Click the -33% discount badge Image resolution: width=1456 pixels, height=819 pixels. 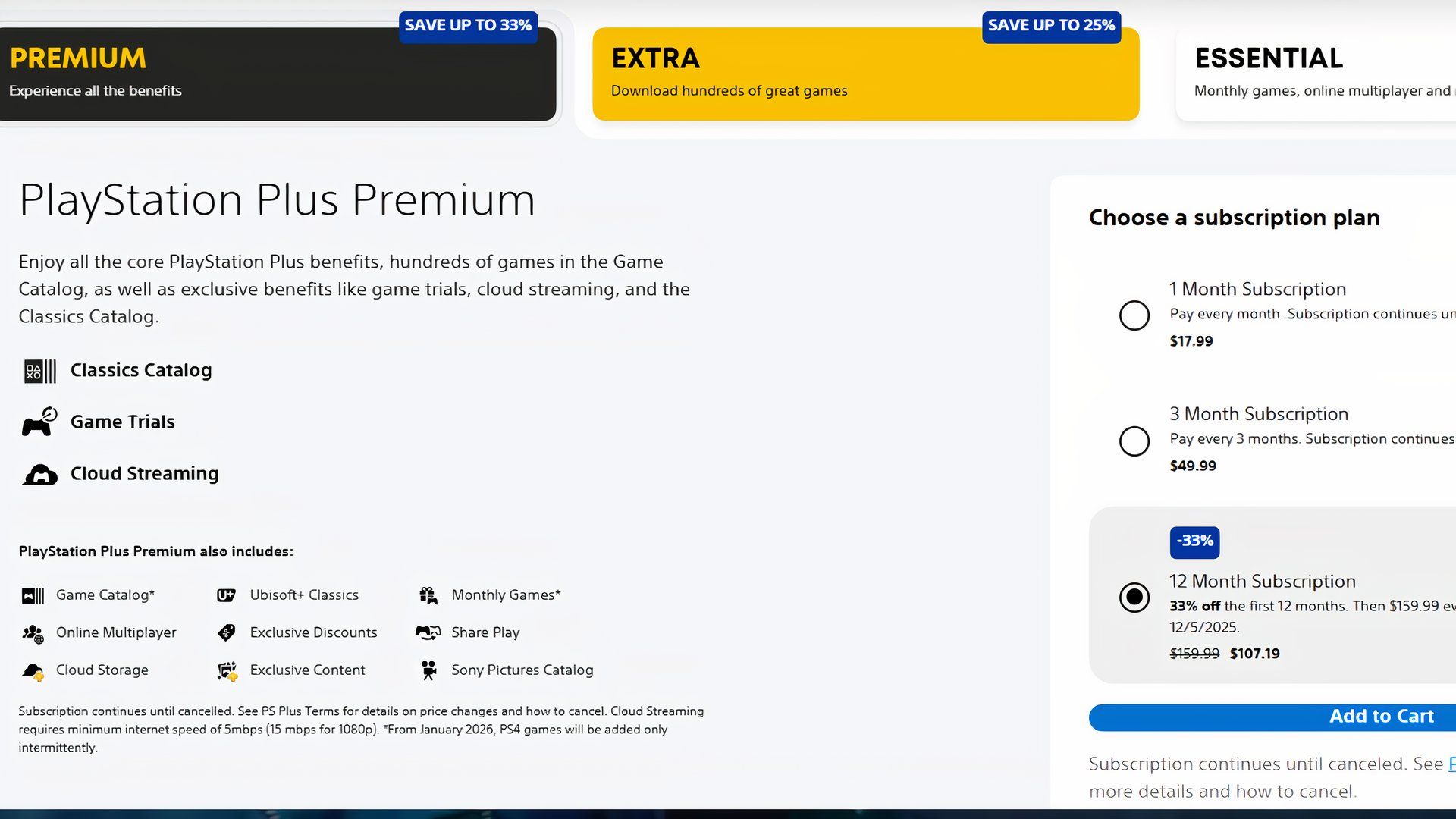pos(1194,541)
